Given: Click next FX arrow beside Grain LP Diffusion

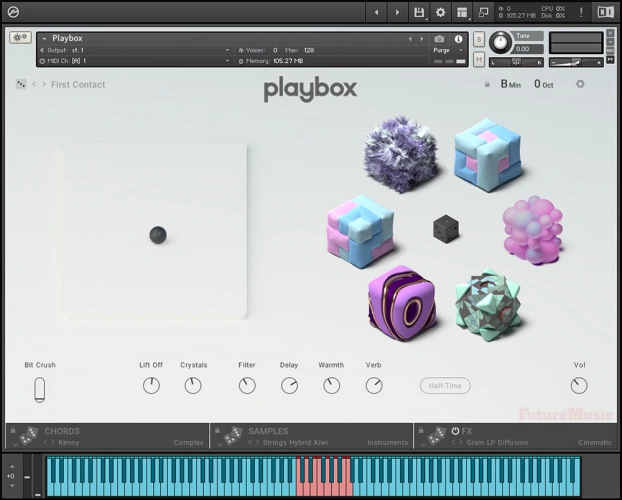Looking at the screenshot, I should [x=461, y=442].
